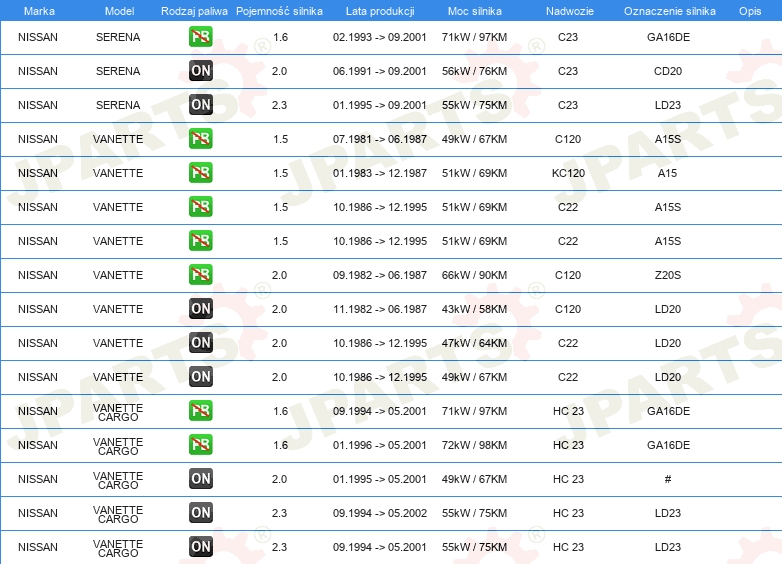Click the 43kW / 58KM power cell
Image resolution: width=782 pixels, height=564 pixels.
click(x=474, y=309)
